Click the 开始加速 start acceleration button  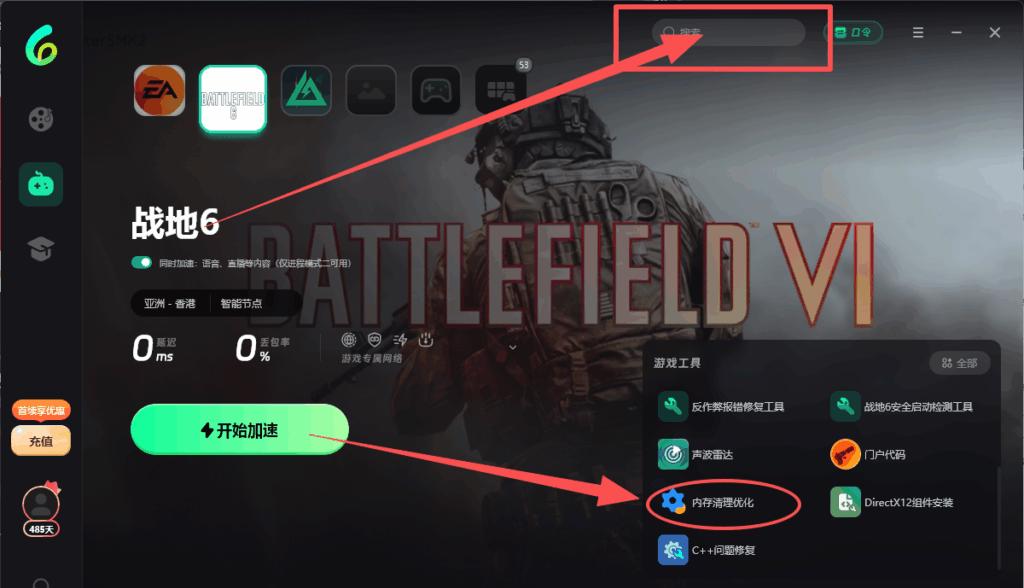tap(240, 430)
